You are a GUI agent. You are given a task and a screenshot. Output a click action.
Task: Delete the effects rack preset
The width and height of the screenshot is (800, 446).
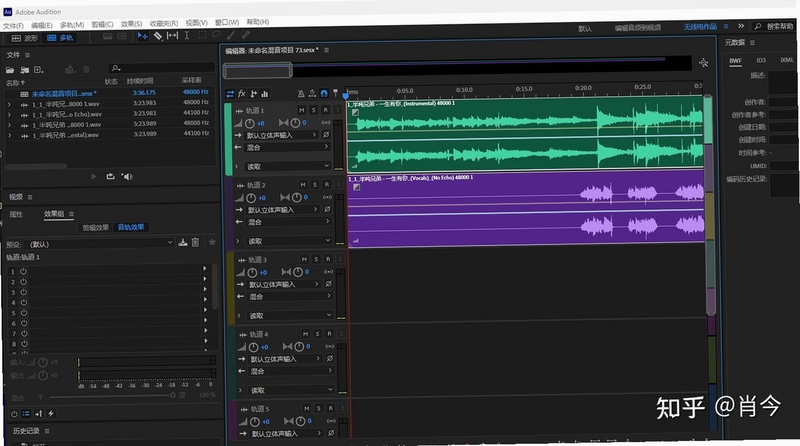pyautogui.click(x=195, y=242)
